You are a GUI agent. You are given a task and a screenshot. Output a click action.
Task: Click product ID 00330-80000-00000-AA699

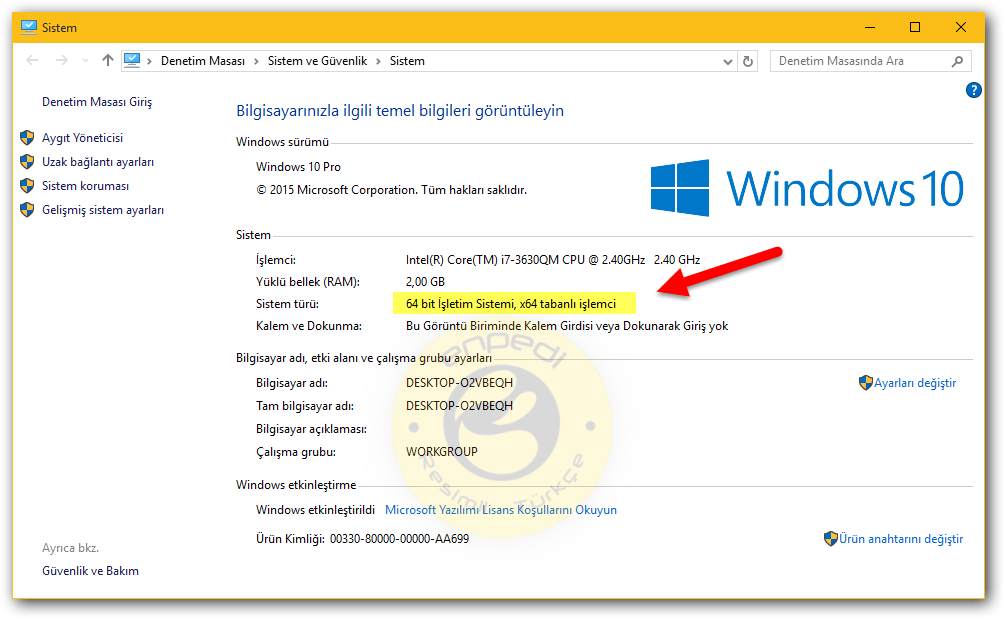tap(399, 539)
